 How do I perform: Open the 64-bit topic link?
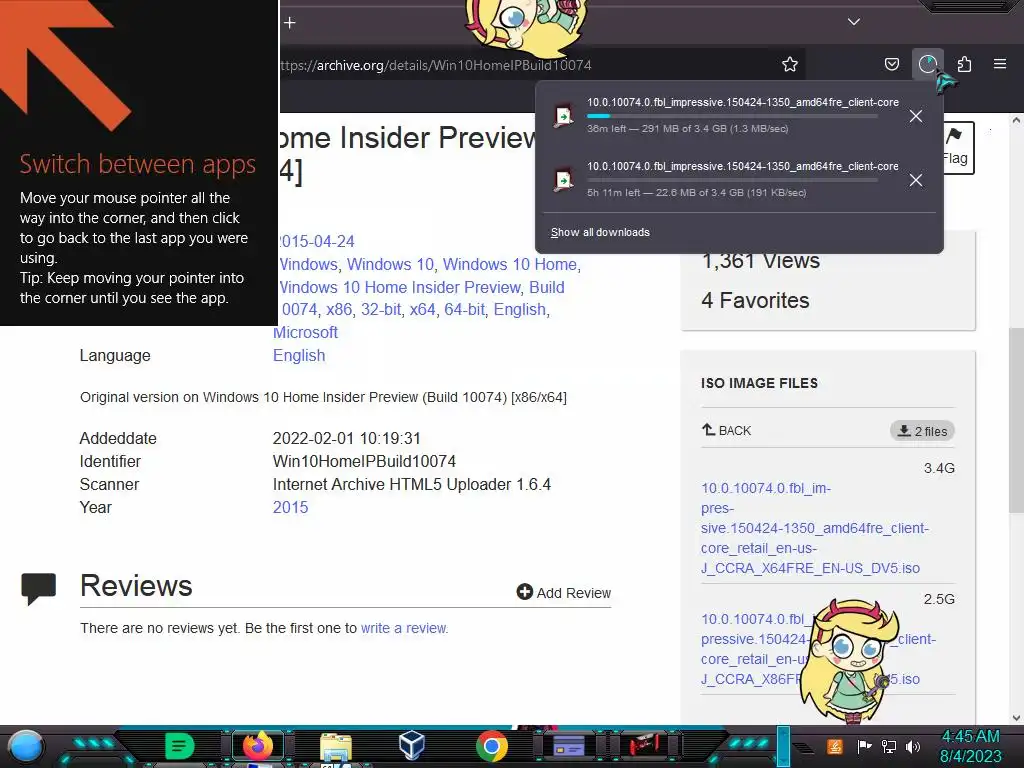(x=464, y=310)
